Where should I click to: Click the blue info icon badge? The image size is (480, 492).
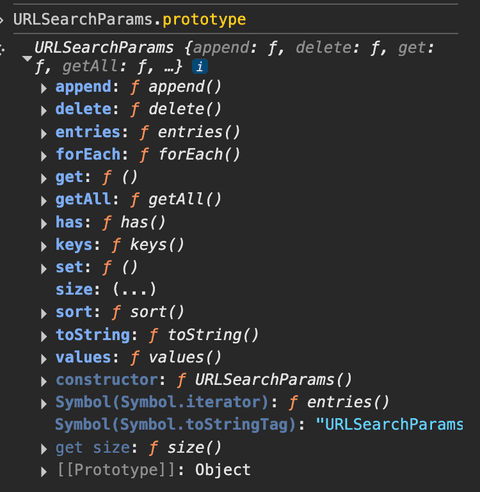[200, 67]
